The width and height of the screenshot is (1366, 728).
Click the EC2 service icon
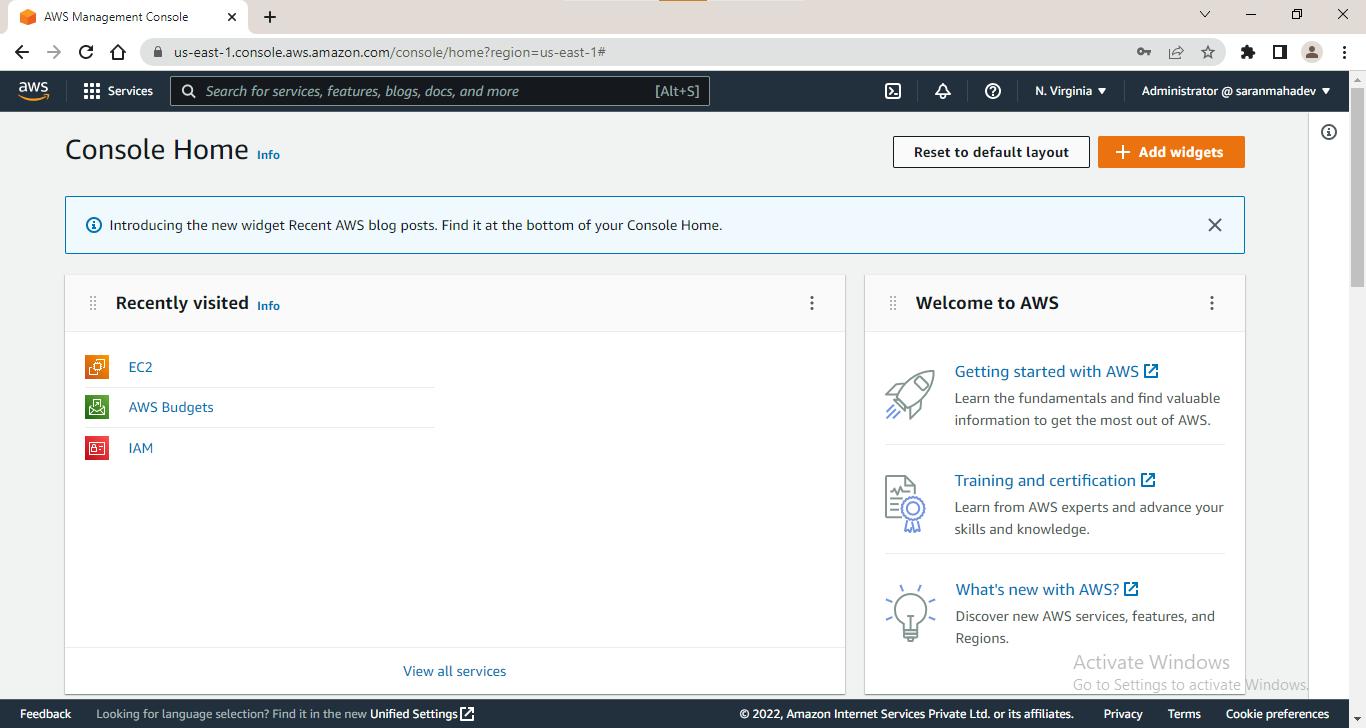[97, 367]
